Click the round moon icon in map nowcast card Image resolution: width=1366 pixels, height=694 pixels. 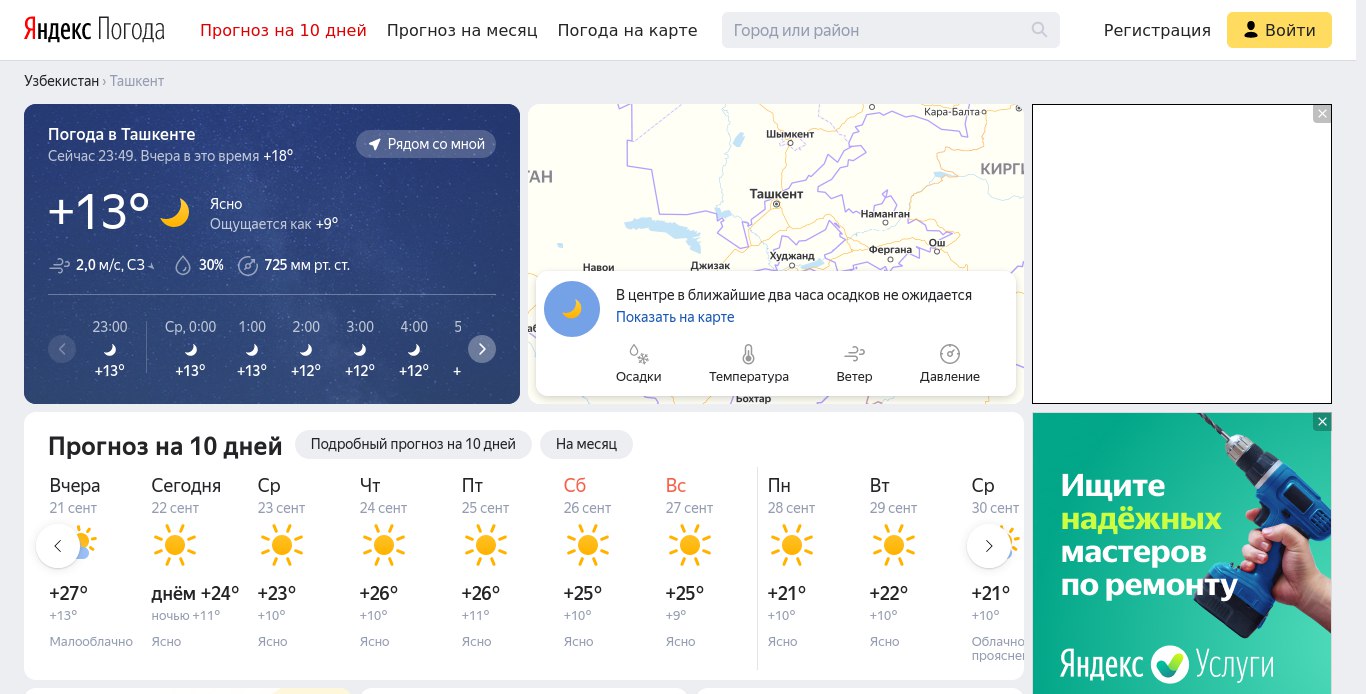coord(572,308)
